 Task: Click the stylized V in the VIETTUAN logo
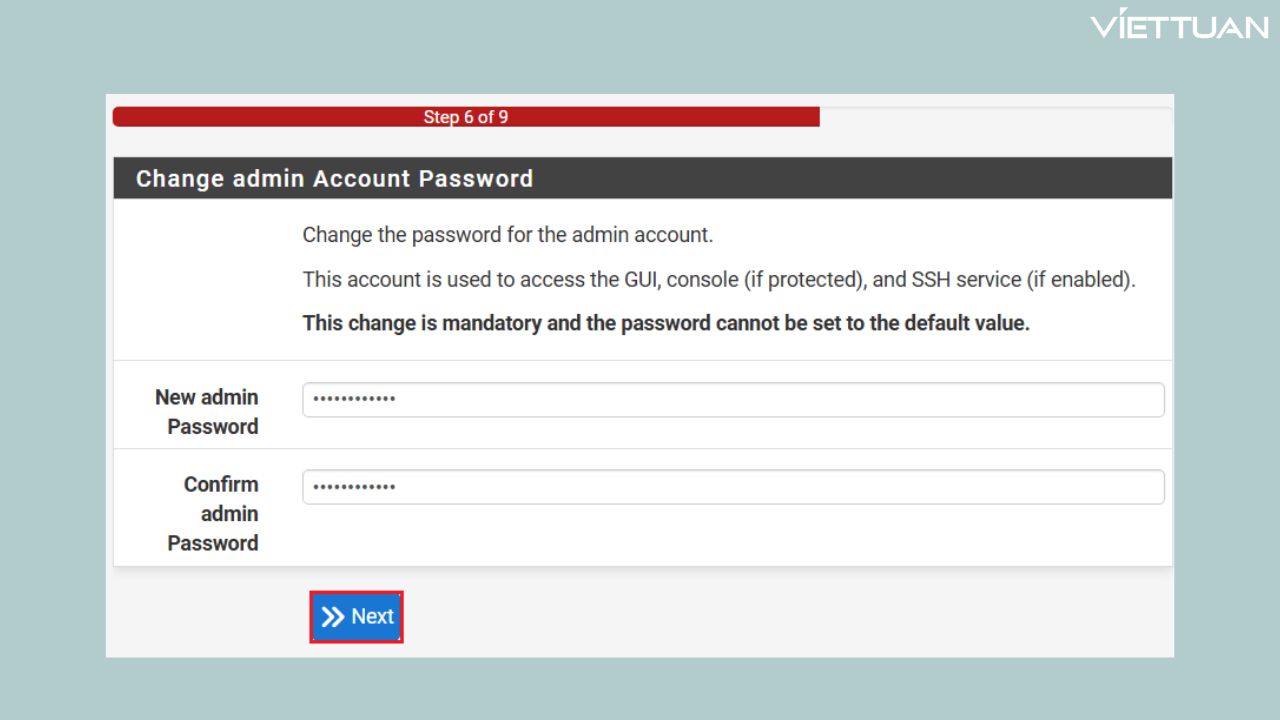coord(1108,26)
